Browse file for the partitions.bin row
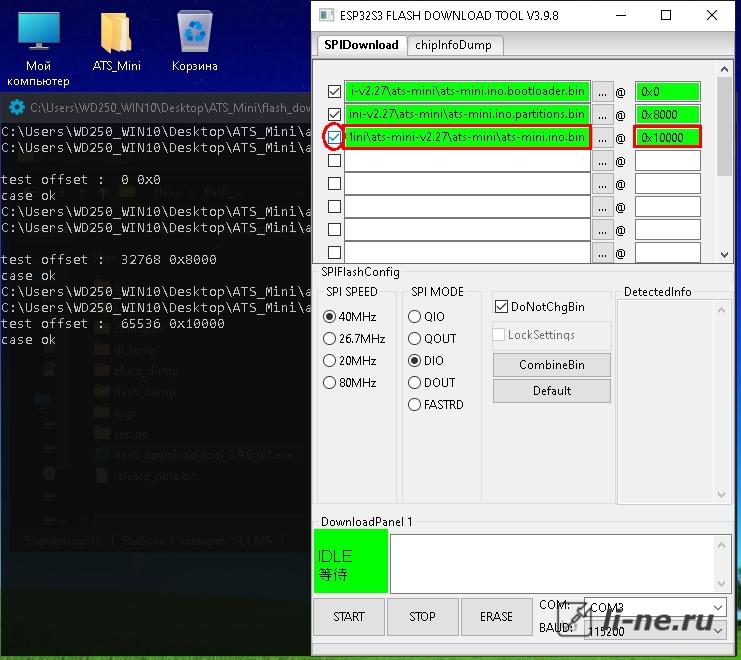 pyautogui.click(x=602, y=115)
